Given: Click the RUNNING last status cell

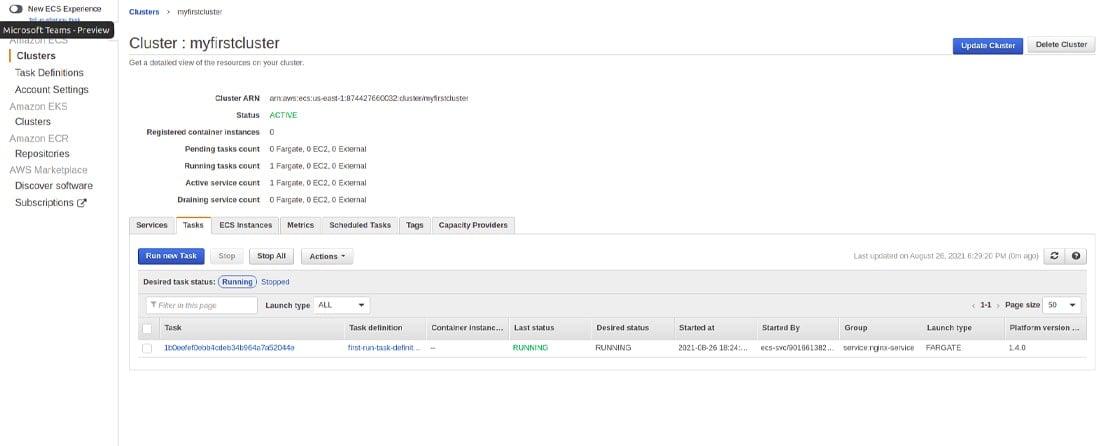Looking at the screenshot, I should click(x=530, y=348).
